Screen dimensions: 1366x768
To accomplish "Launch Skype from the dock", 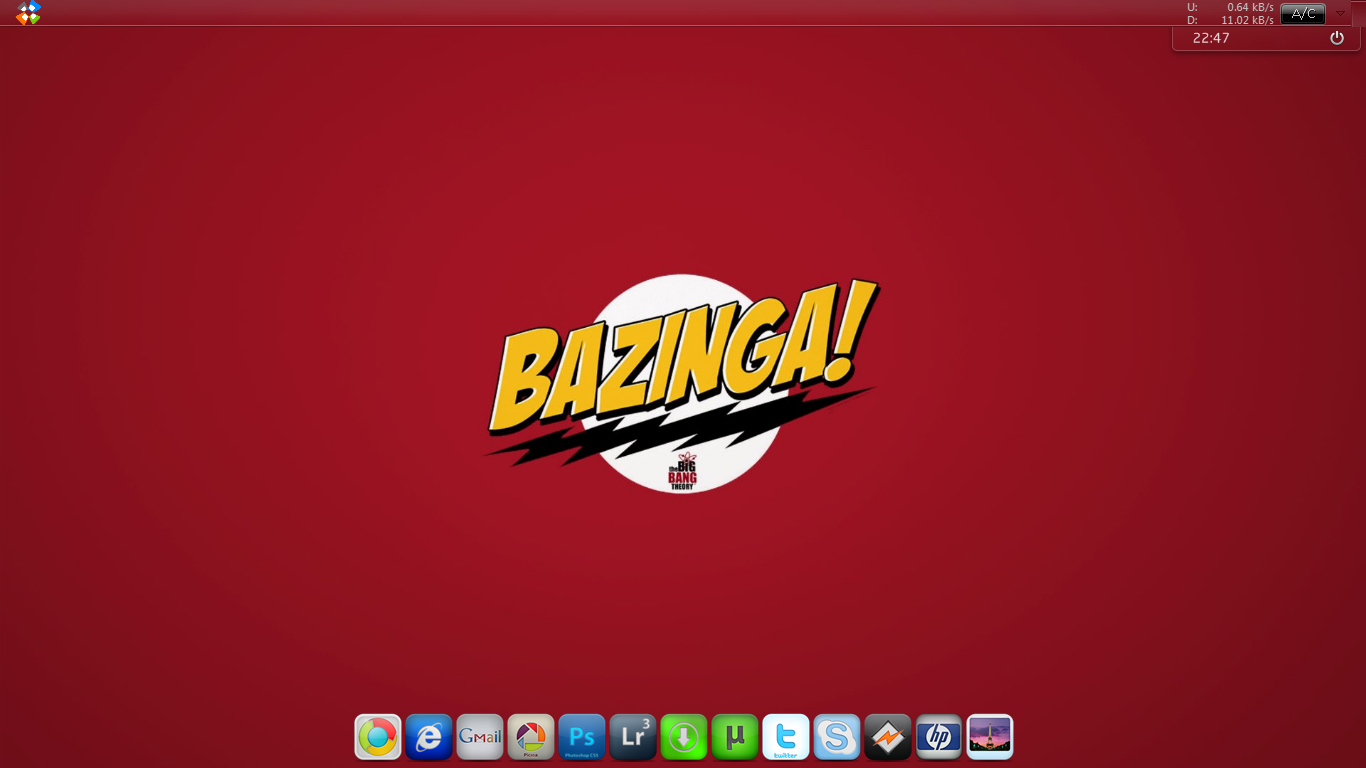I will coord(837,737).
